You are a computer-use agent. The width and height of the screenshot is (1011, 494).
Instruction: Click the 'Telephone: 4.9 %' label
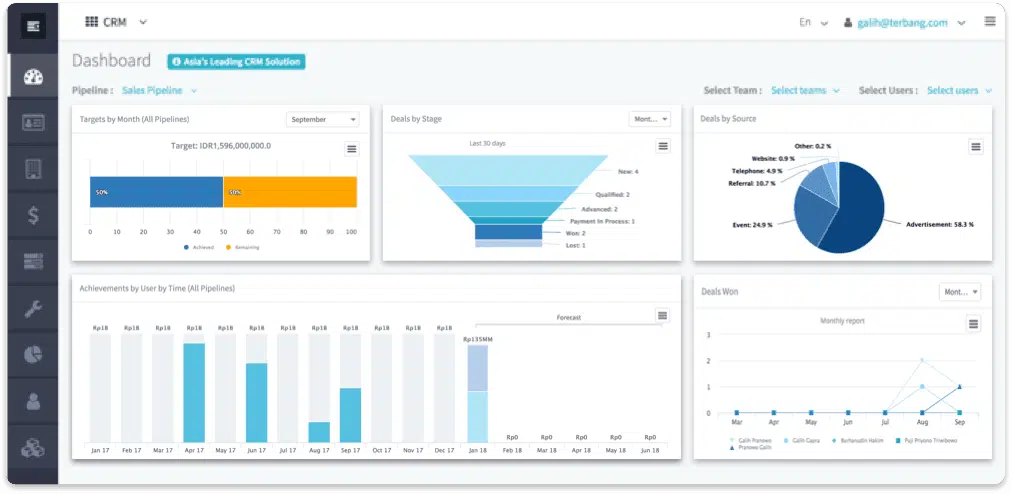pyautogui.click(x=756, y=171)
